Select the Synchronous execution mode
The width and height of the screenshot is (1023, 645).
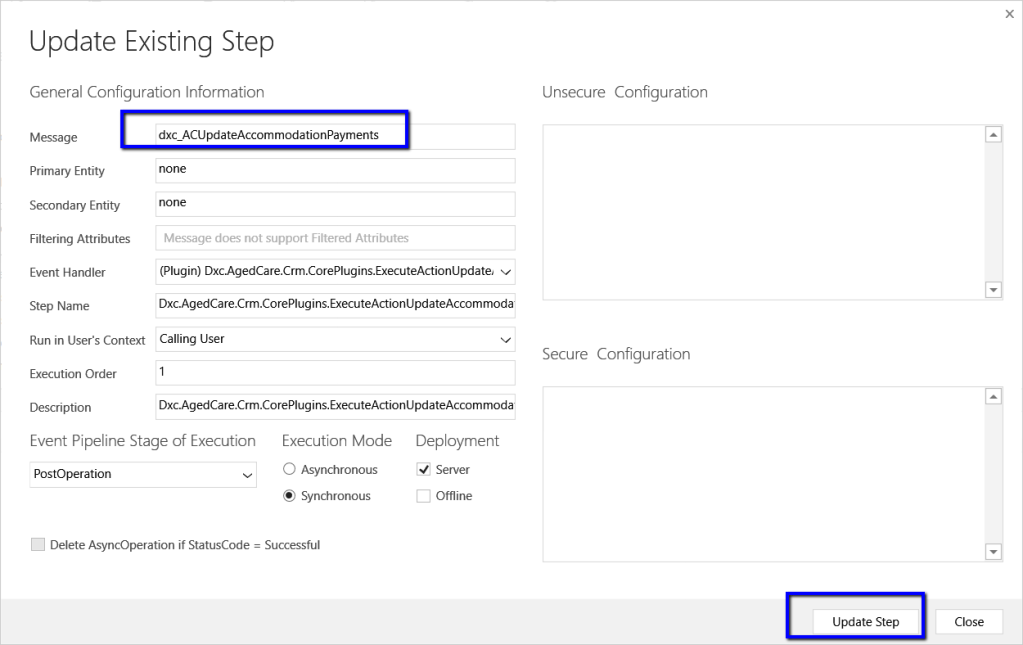[290, 496]
